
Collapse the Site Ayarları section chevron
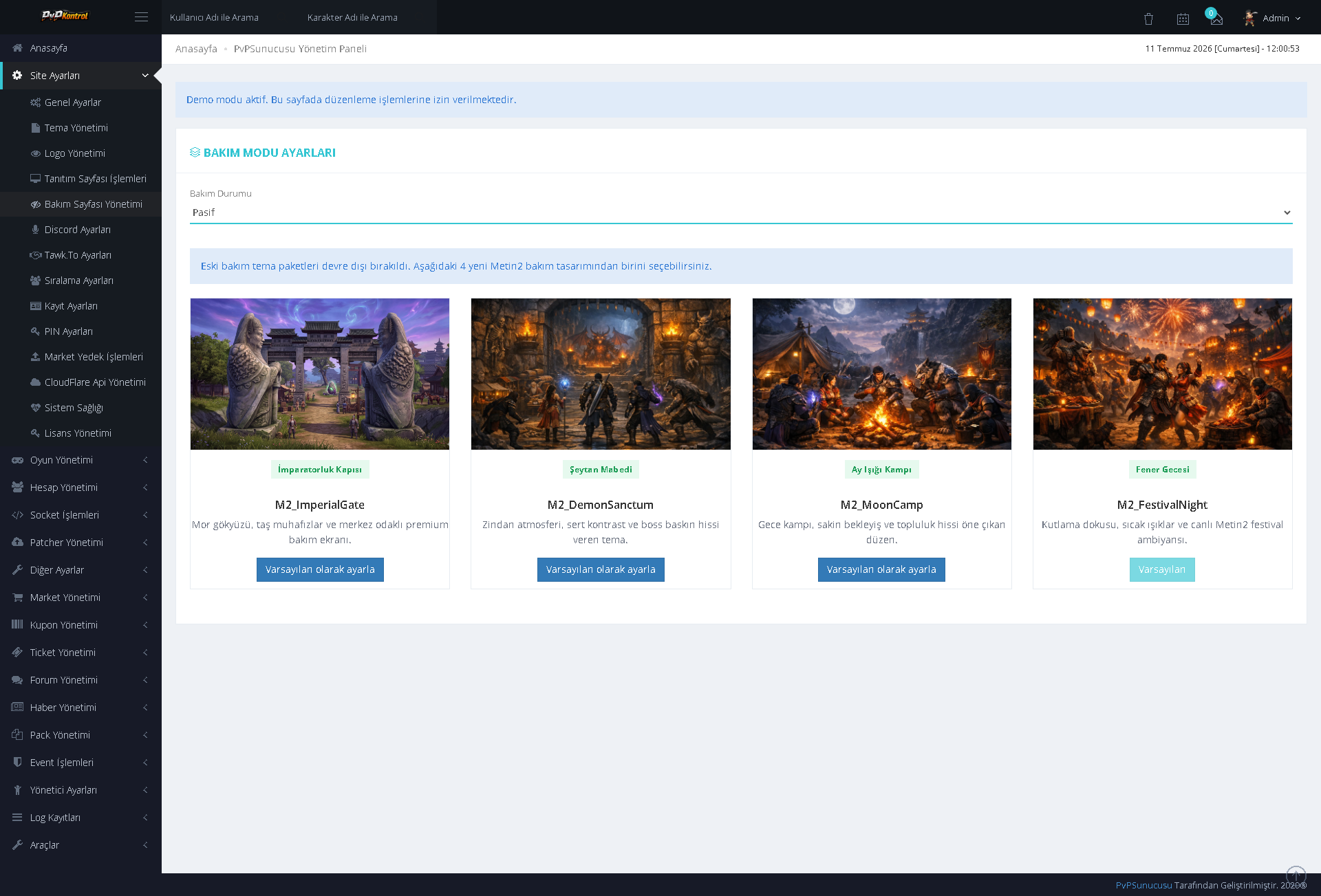point(145,76)
